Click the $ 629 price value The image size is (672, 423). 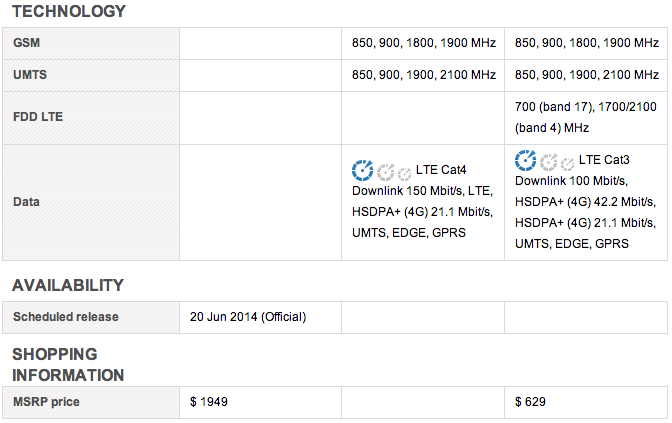click(x=531, y=401)
